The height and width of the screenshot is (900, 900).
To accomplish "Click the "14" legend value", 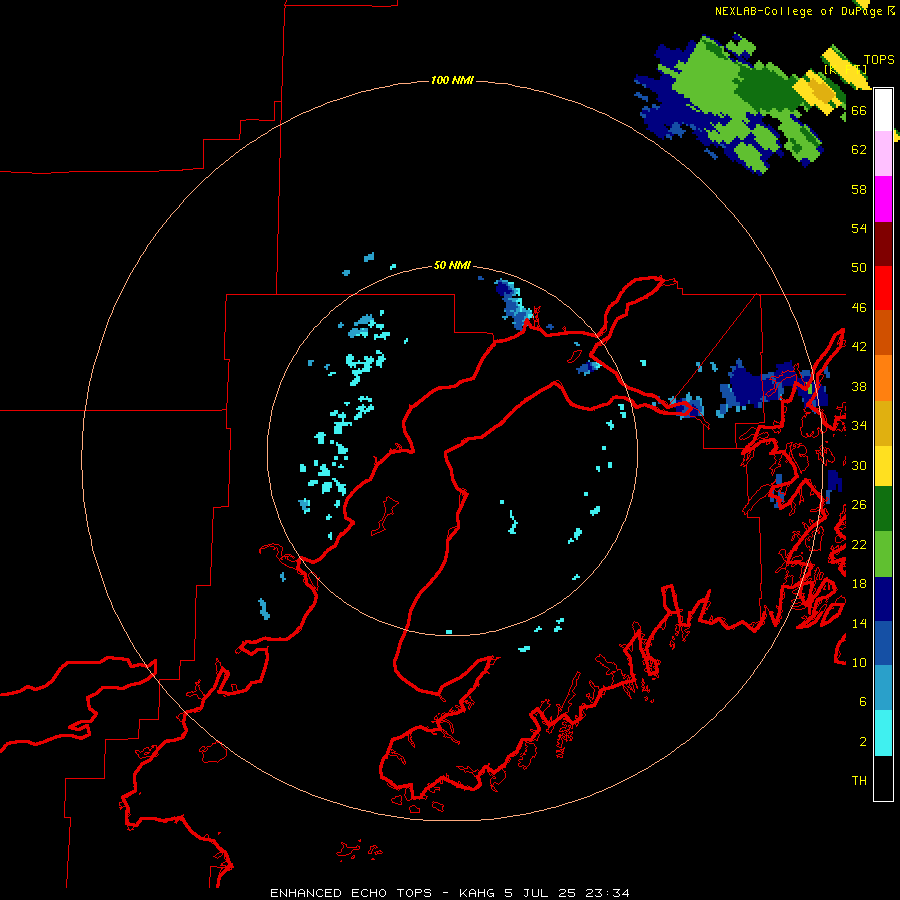I will pos(859,623).
